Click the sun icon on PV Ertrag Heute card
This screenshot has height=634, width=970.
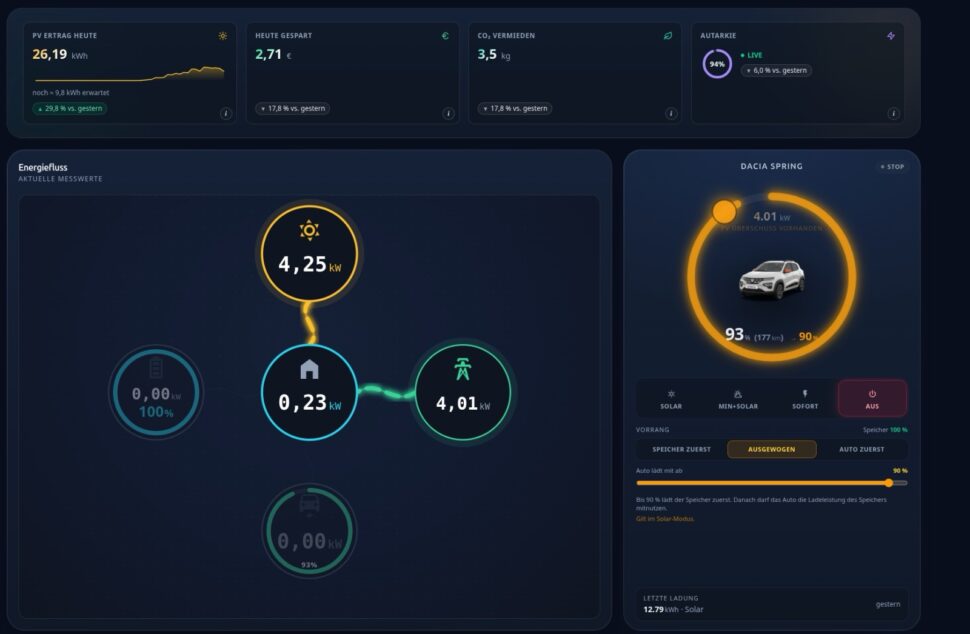coord(223,36)
